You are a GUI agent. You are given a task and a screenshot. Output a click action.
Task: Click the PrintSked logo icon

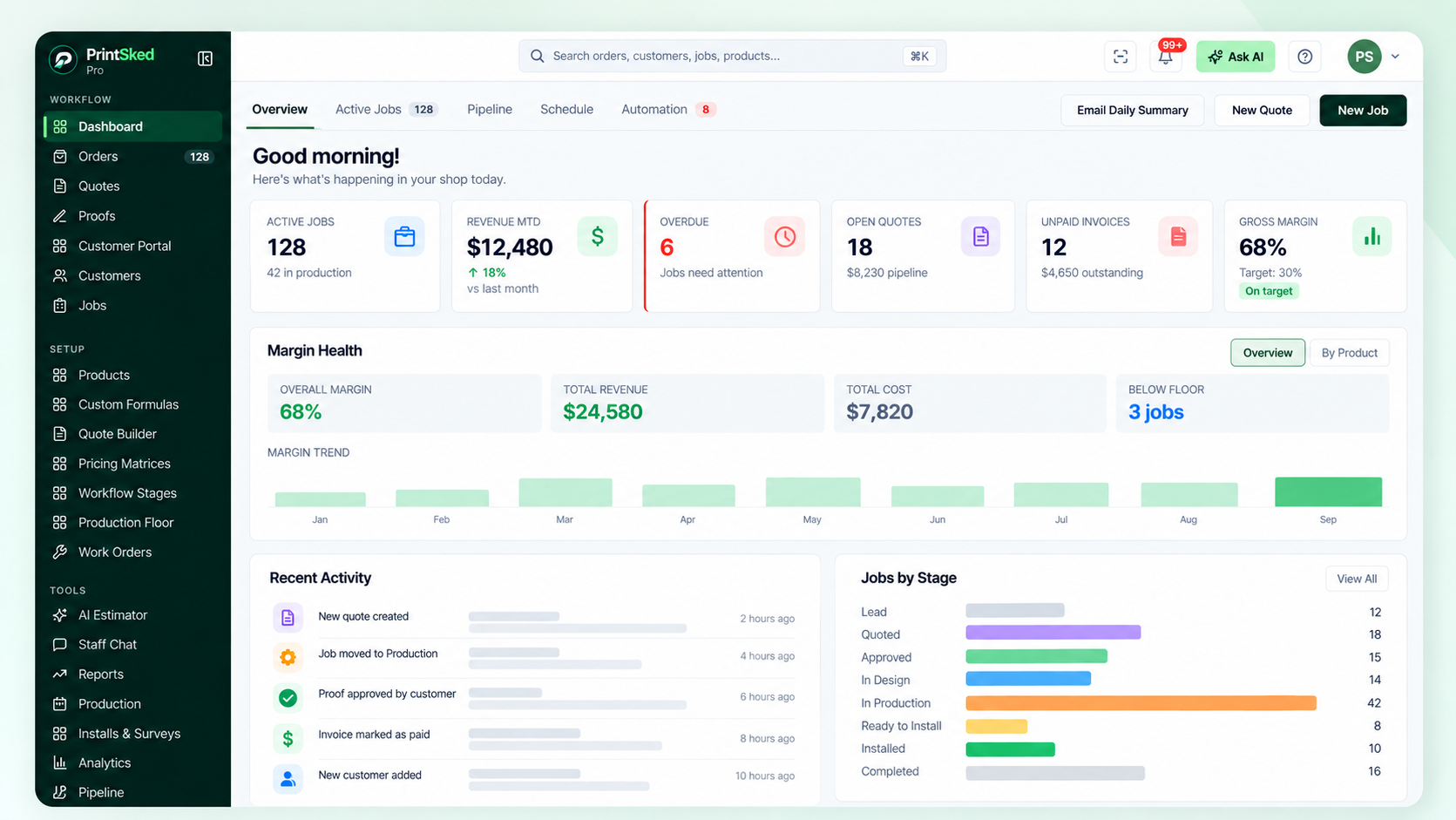coord(63,59)
